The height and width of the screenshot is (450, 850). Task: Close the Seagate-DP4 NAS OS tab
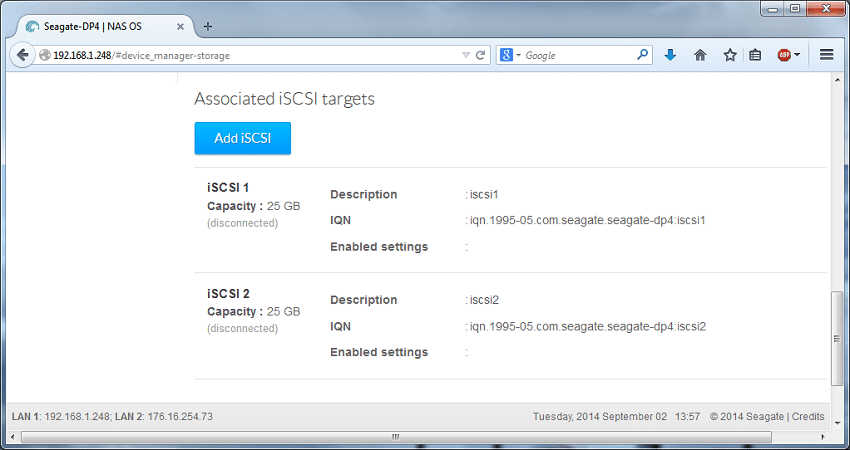click(x=181, y=27)
